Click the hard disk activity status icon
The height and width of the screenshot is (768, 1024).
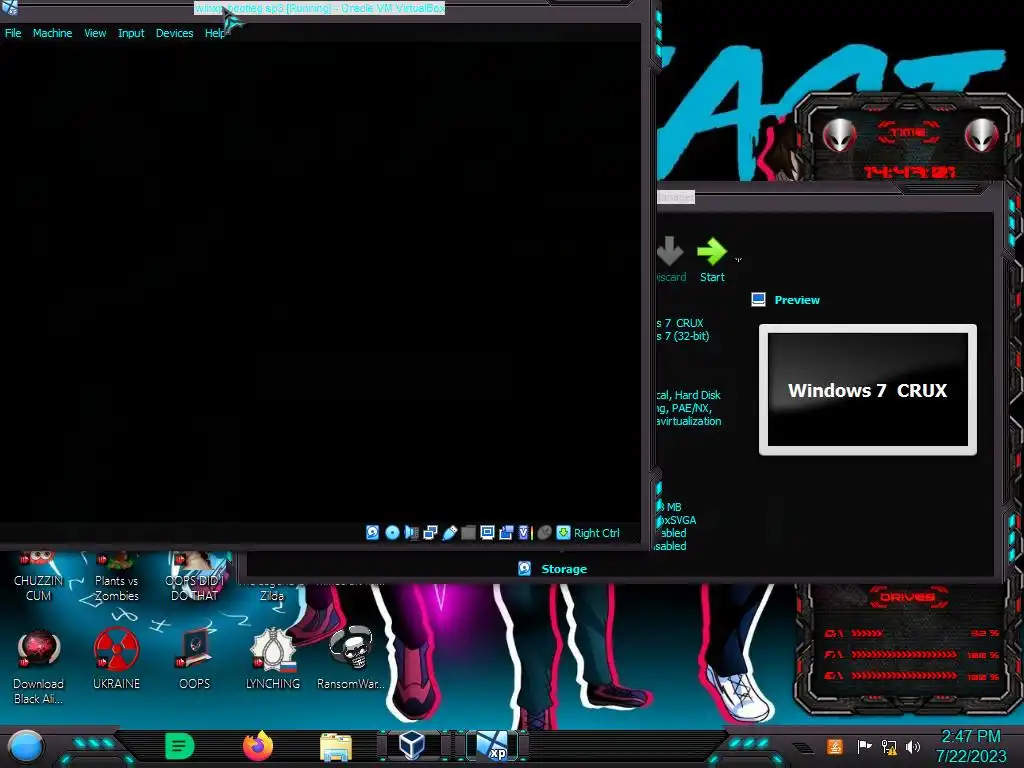click(x=372, y=533)
